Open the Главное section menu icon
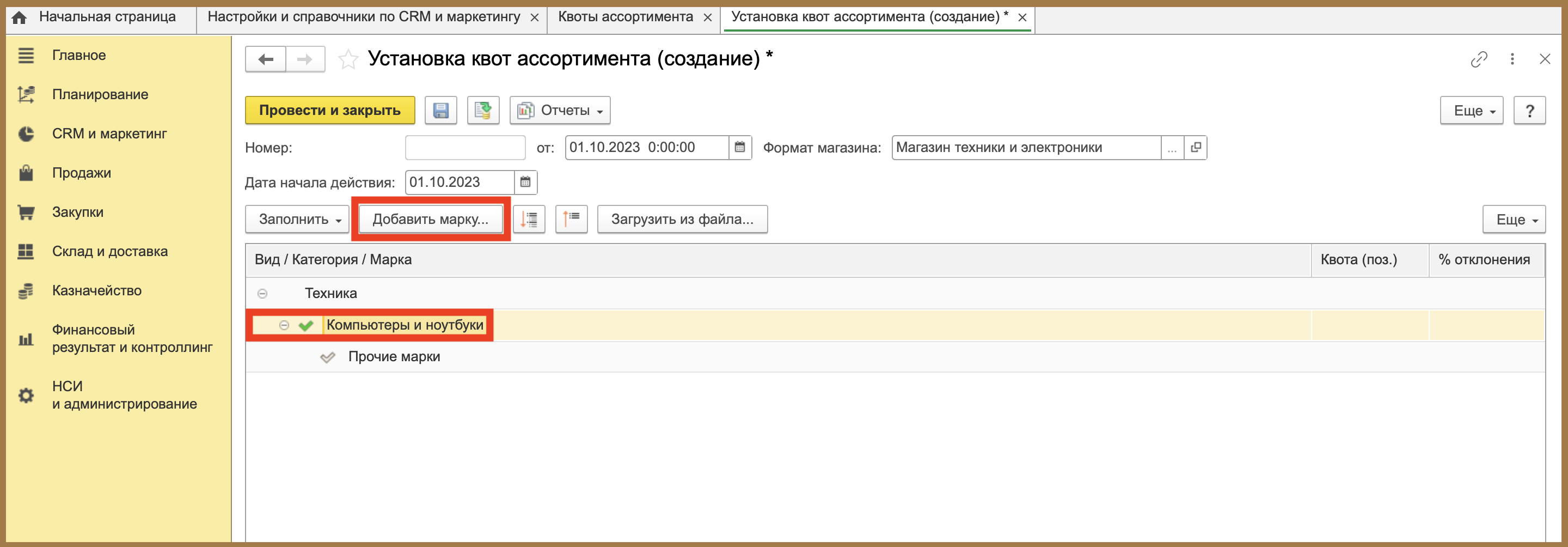The width and height of the screenshot is (1568, 547). click(x=26, y=56)
